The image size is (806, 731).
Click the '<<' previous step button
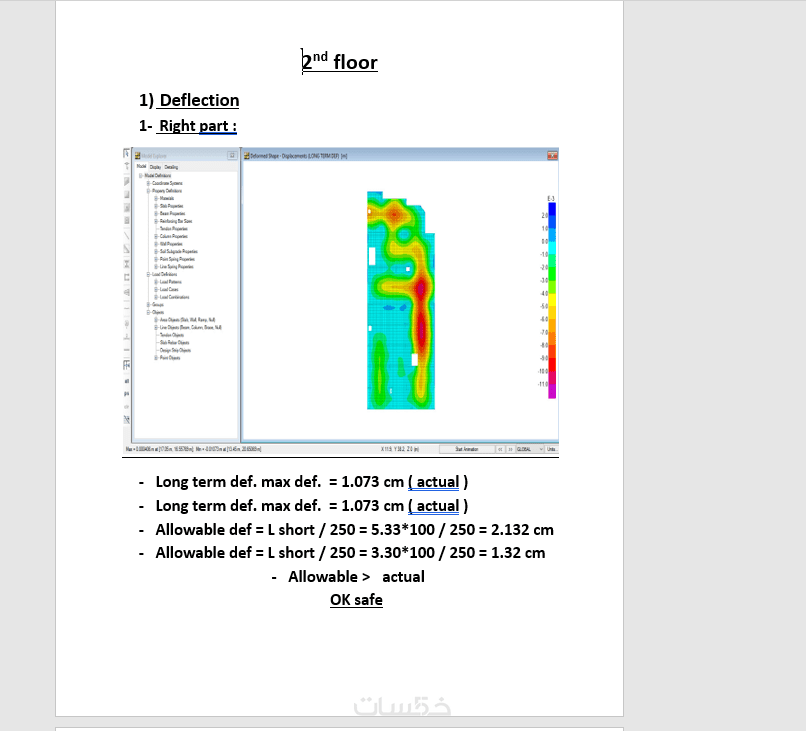point(500,449)
